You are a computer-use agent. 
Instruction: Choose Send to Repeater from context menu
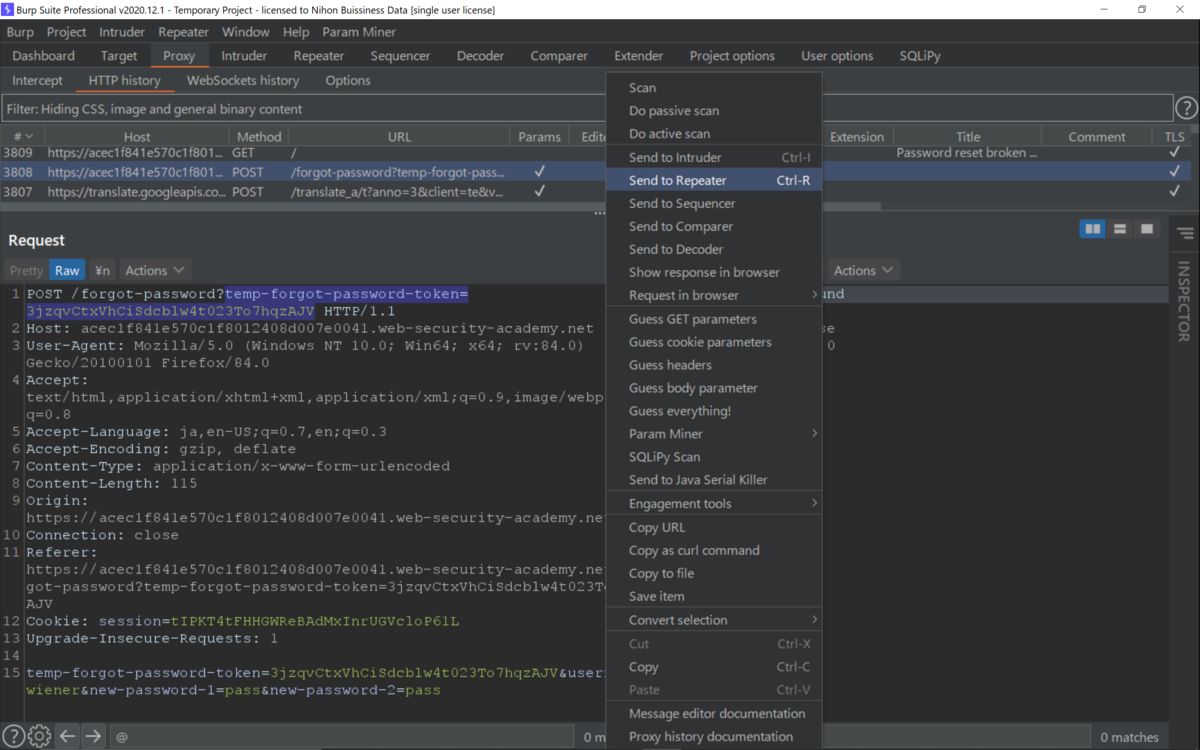pos(714,180)
